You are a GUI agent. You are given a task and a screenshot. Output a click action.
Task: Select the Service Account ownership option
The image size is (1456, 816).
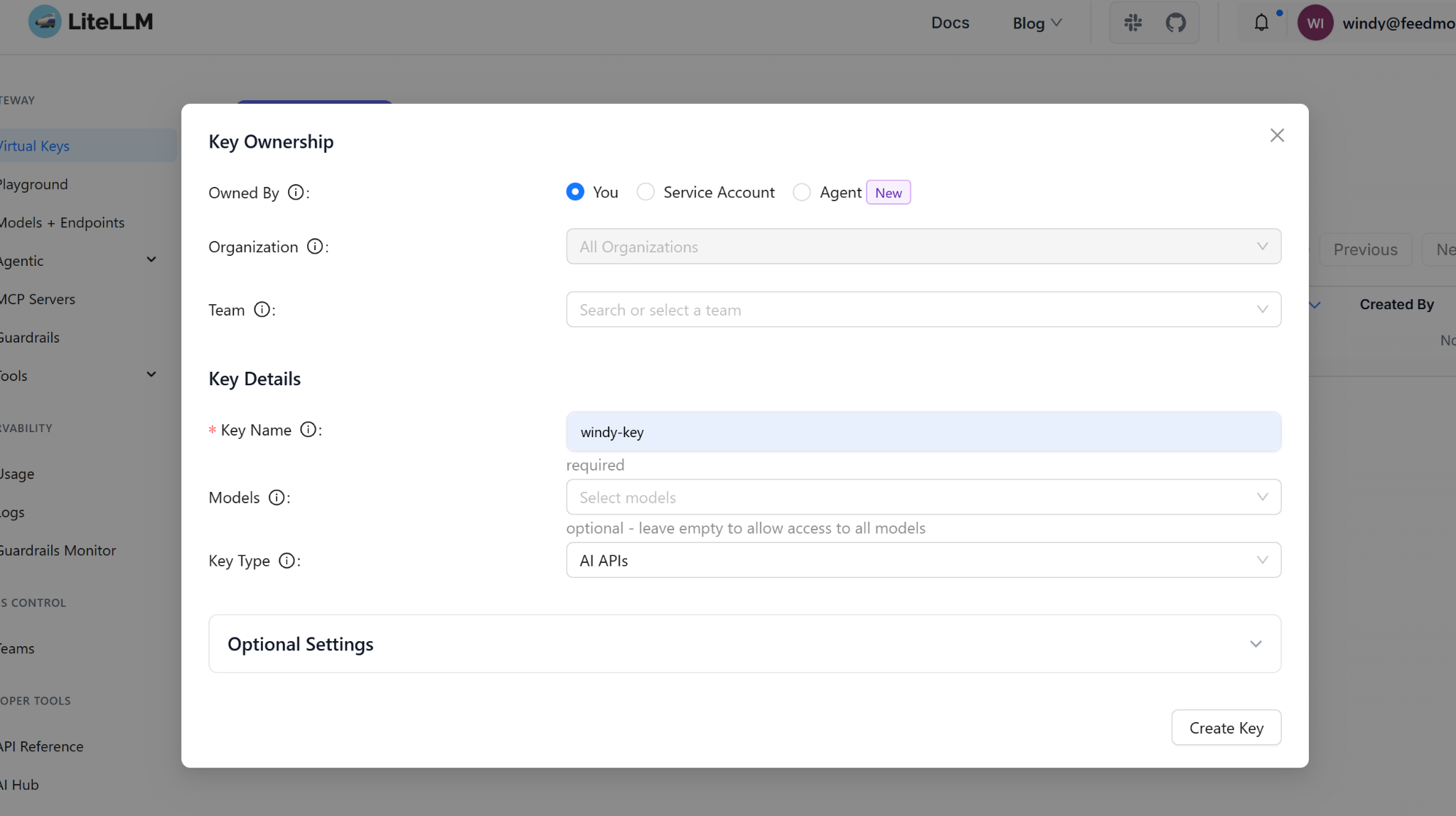646,192
